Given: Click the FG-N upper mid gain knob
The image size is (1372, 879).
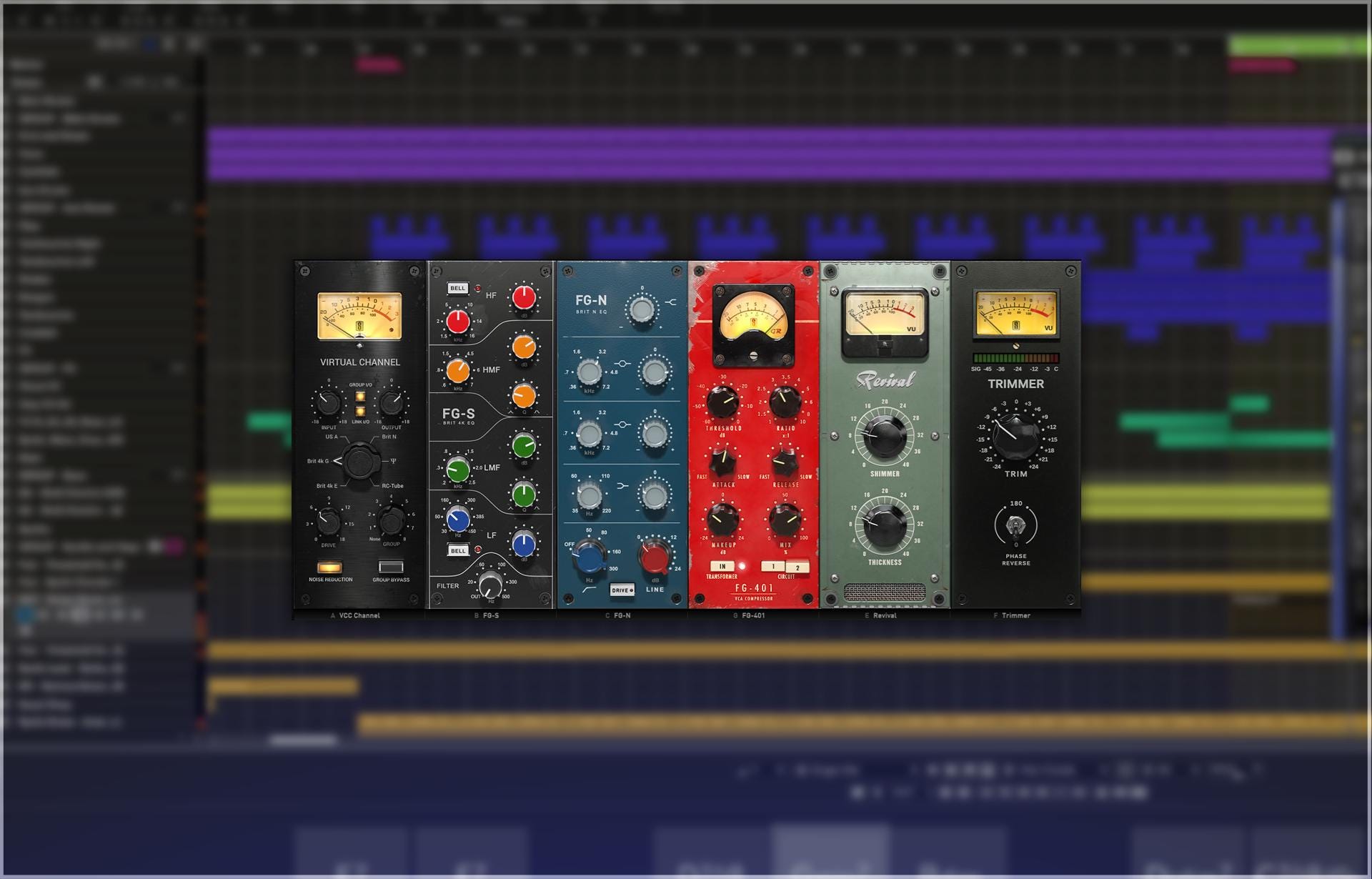Looking at the screenshot, I should [x=655, y=372].
